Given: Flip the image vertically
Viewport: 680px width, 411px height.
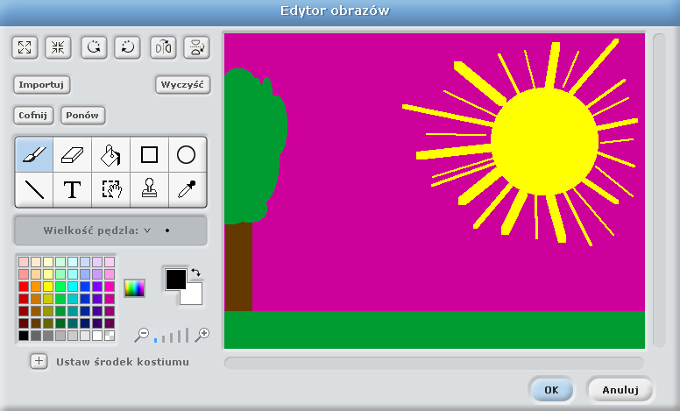Looking at the screenshot, I should click(197, 47).
